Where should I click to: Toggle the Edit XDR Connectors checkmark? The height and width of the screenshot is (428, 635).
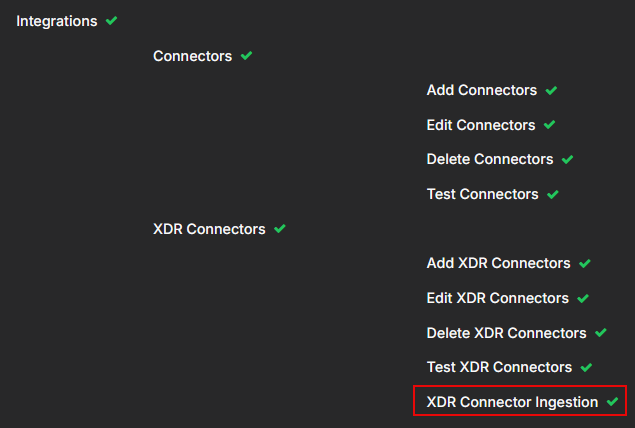583,298
